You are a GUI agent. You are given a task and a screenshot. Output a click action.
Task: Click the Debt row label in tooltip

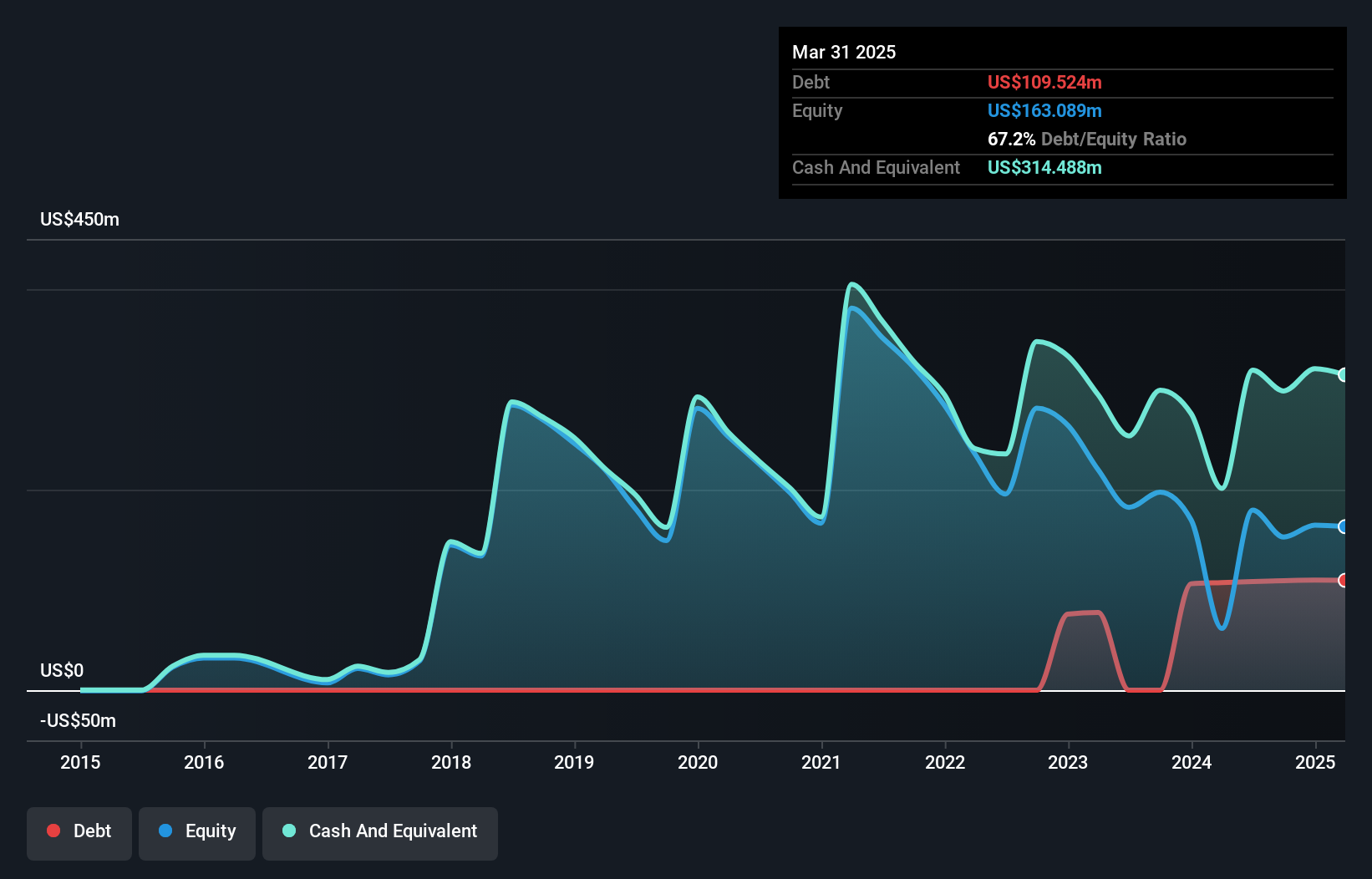(810, 82)
